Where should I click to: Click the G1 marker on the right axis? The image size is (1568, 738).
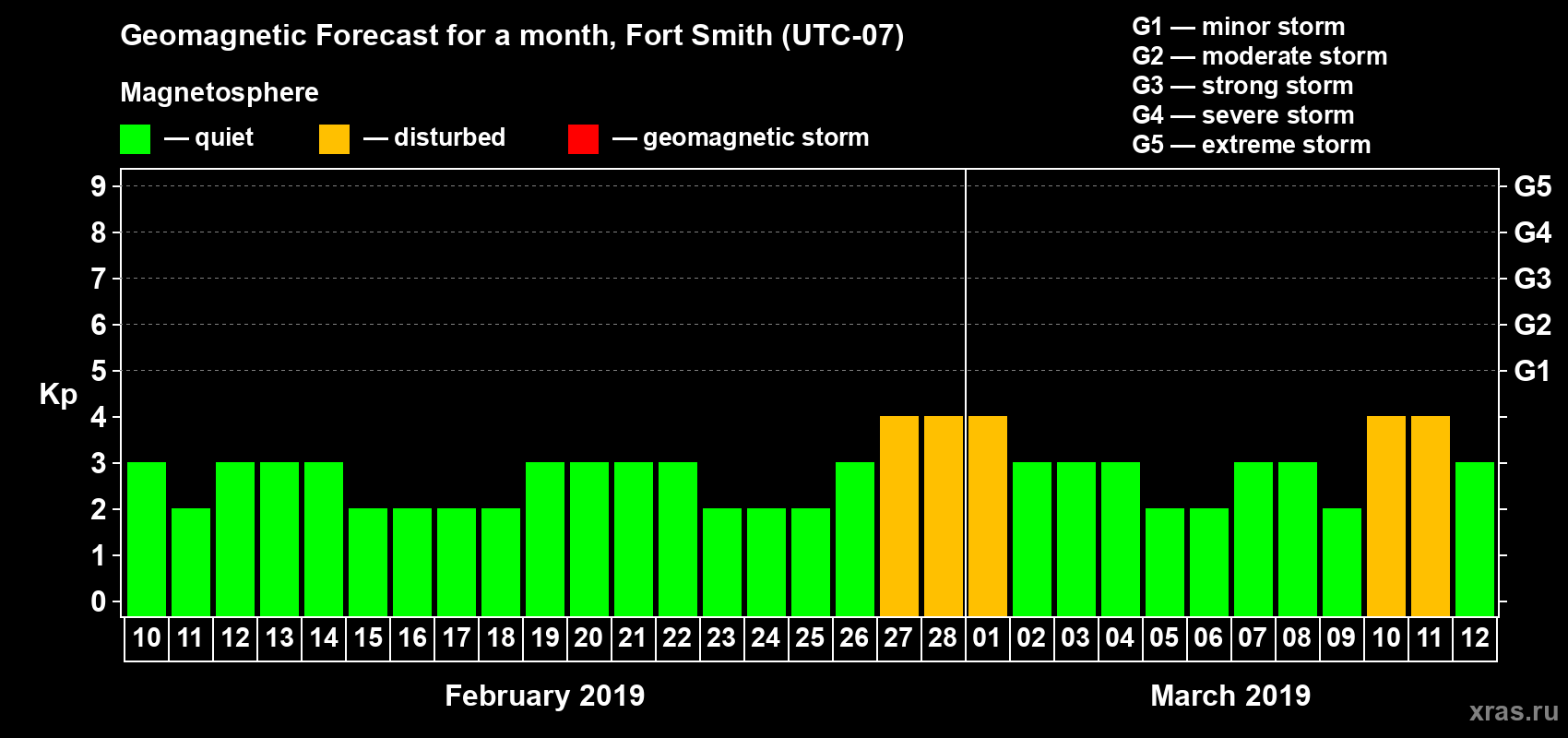(x=1532, y=371)
